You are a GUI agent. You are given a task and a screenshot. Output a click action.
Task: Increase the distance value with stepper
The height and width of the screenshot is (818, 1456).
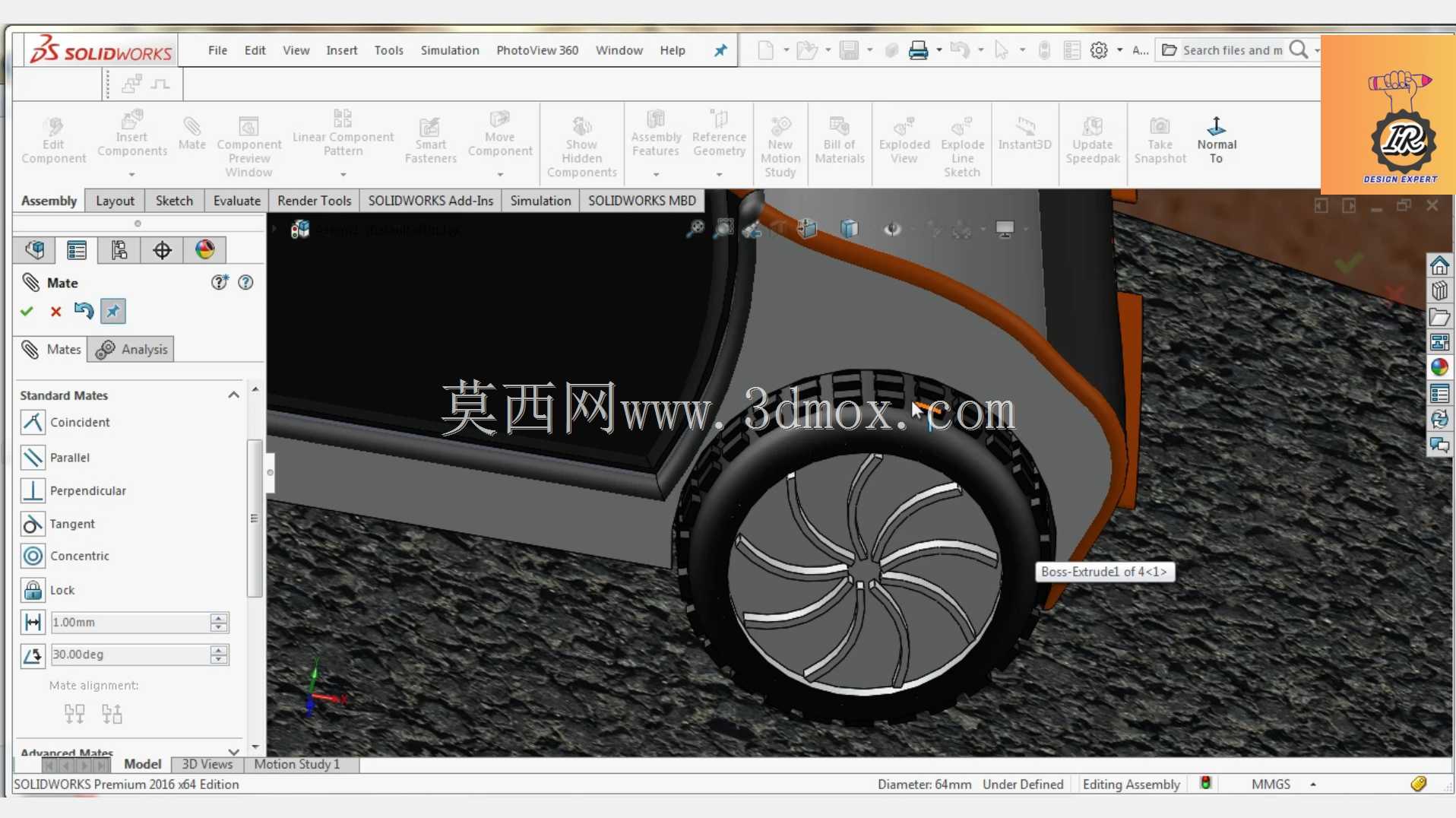click(x=219, y=617)
